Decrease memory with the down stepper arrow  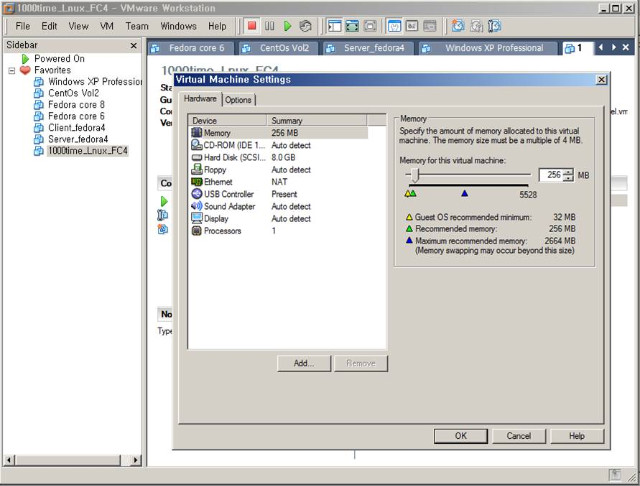568,178
